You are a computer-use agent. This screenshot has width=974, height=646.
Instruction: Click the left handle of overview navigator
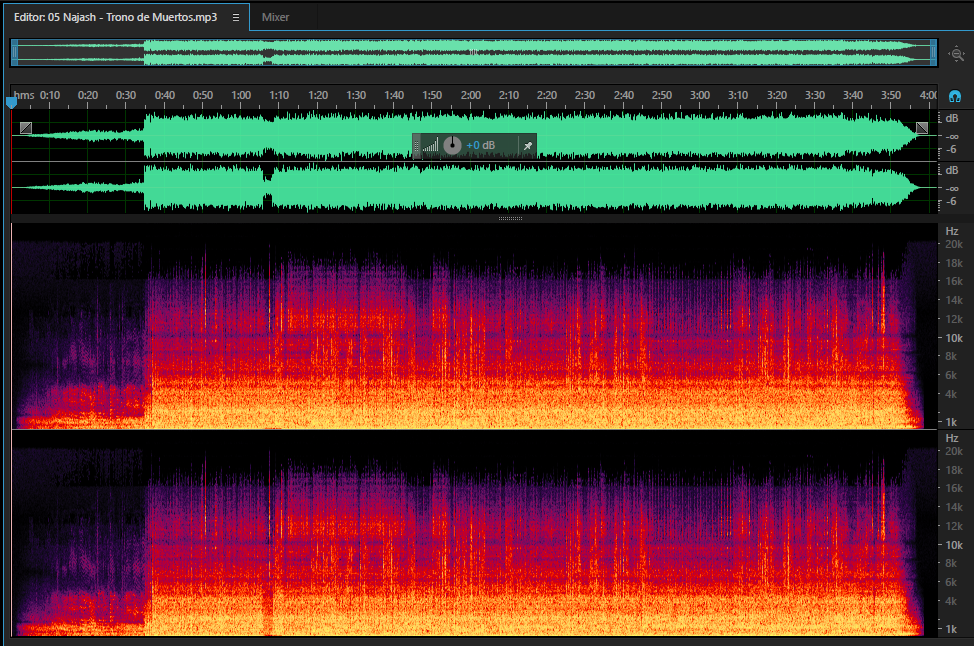point(14,53)
